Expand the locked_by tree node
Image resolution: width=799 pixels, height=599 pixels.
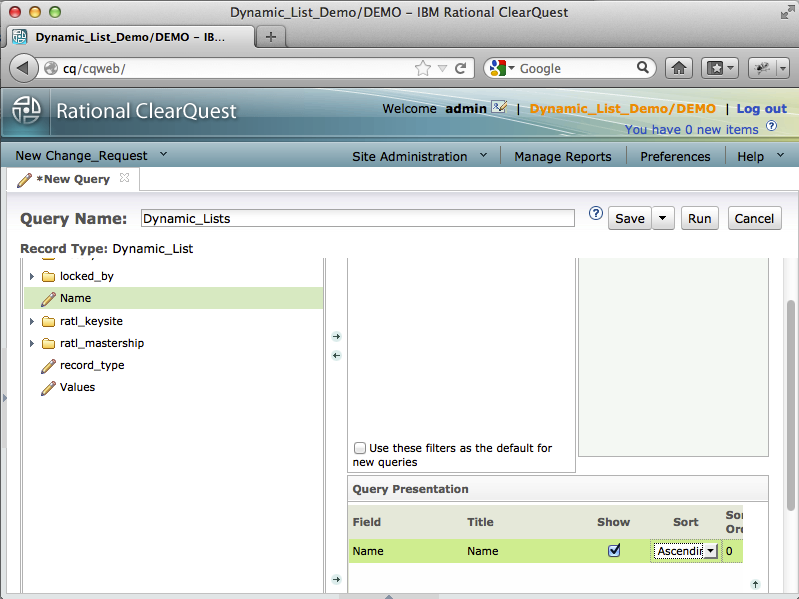(32, 277)
